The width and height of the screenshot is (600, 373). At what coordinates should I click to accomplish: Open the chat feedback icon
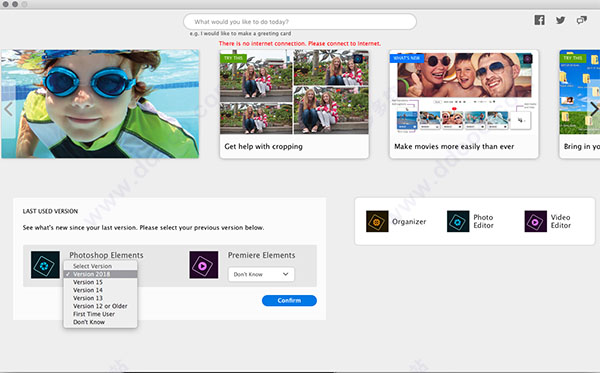[582, 20]
